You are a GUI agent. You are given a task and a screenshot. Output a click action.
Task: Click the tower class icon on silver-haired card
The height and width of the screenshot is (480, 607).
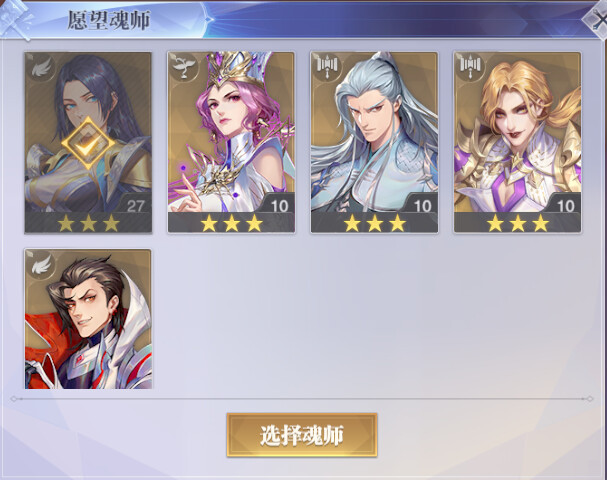(328, 67)
